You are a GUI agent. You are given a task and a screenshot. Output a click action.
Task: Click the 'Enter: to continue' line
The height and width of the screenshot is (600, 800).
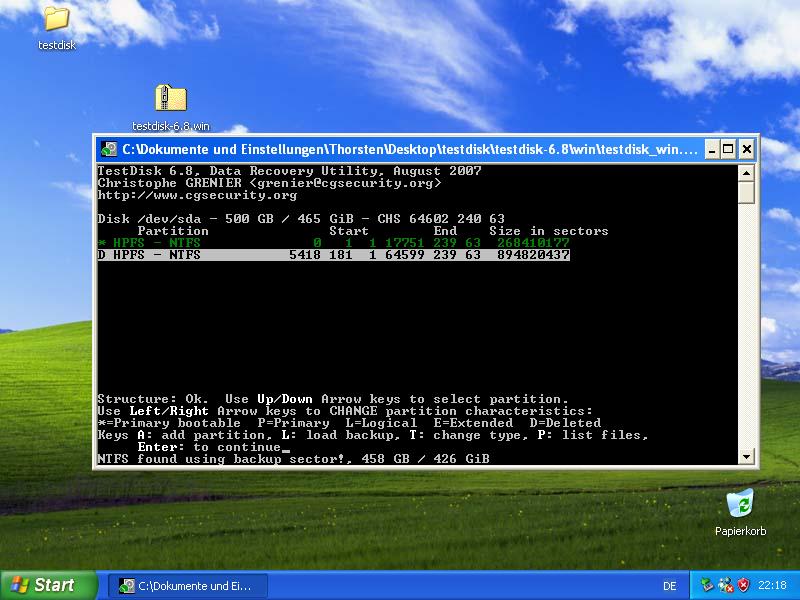point(209,447)
